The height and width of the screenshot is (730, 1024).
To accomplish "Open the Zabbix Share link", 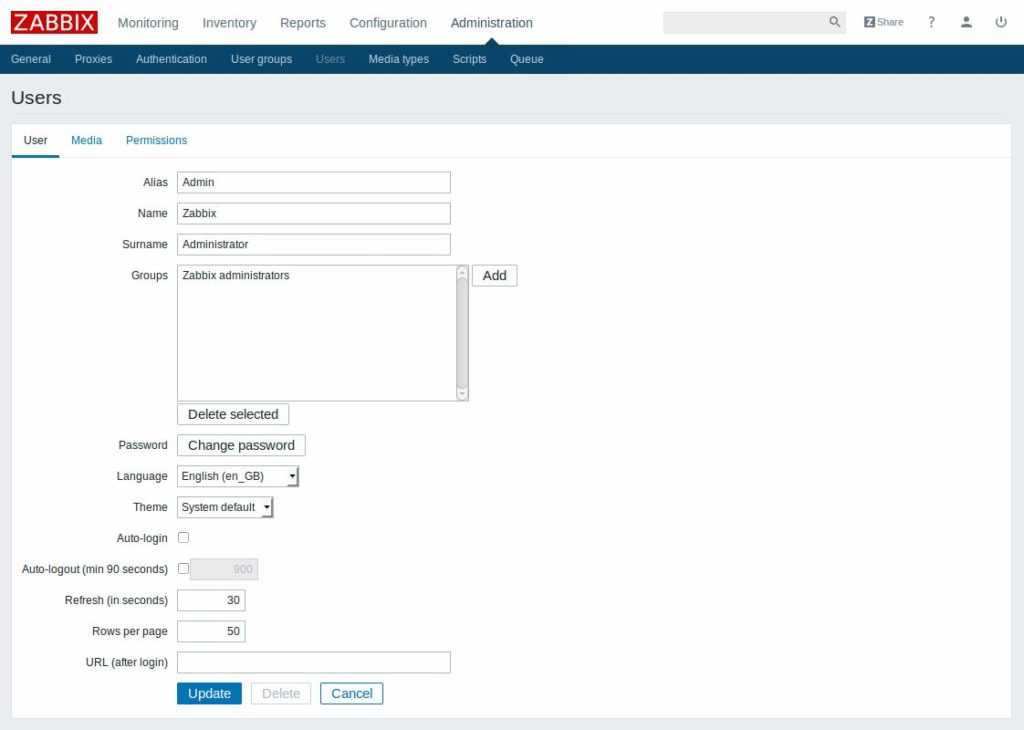I will click(x=883, y=22).
